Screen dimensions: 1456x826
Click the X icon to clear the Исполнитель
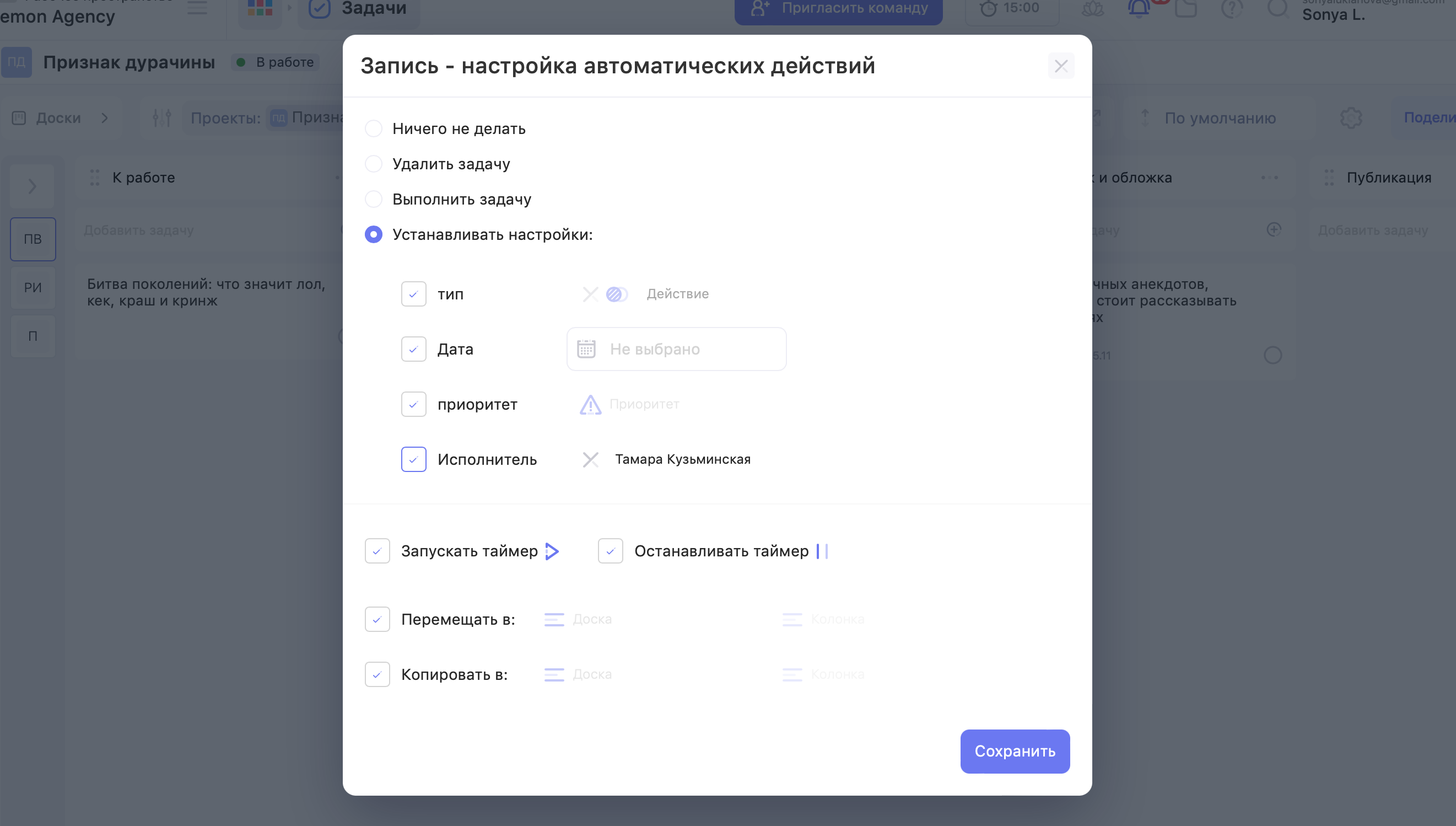coord(590,459)
